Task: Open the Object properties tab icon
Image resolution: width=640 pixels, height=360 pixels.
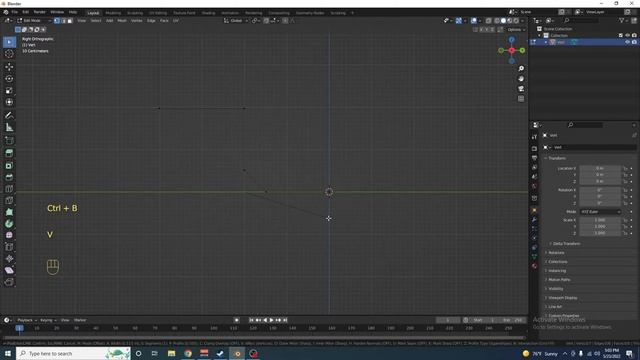Action: (x=534, y=211)
